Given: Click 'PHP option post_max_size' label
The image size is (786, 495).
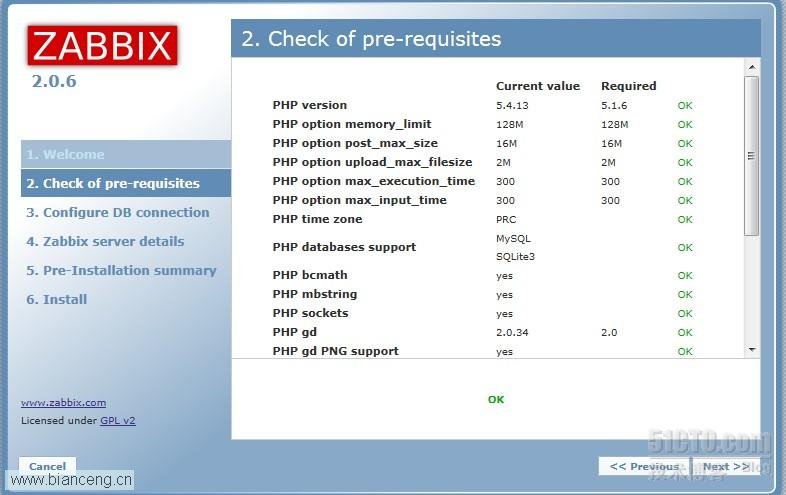Looking at the screenshot, I should 355,143.
